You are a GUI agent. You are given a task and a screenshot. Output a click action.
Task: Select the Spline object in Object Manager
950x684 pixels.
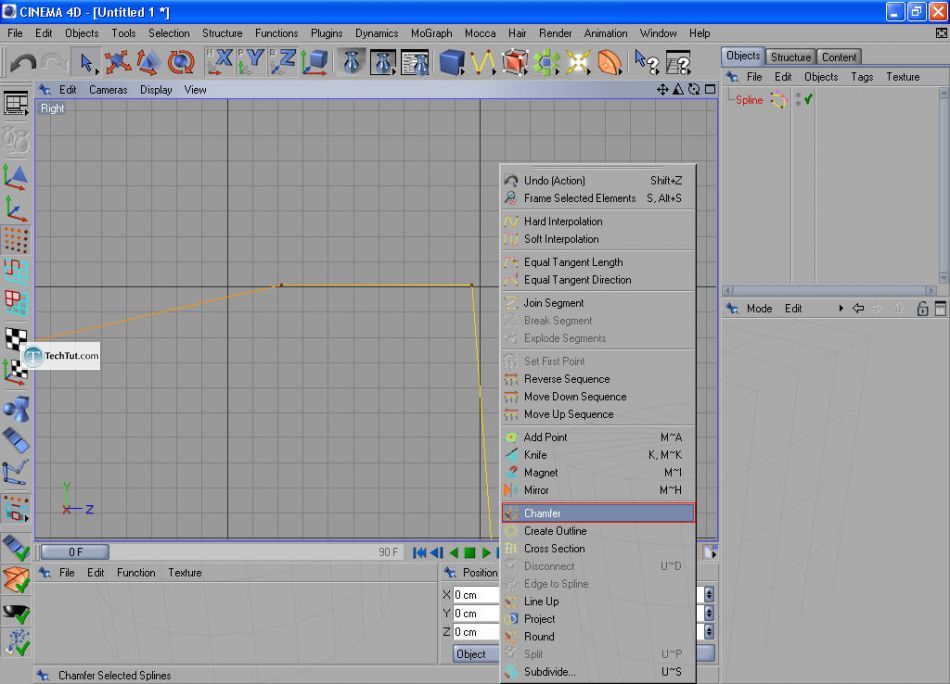click(749, 100)
